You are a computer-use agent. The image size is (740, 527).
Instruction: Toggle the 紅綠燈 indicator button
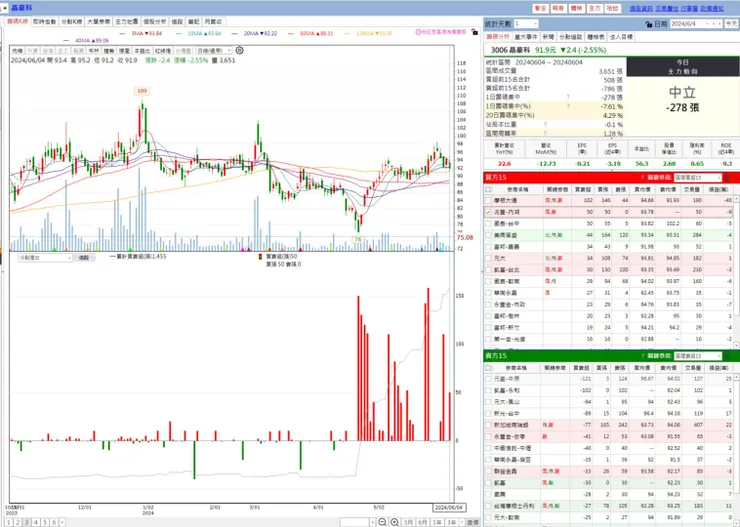pos(163,50)
